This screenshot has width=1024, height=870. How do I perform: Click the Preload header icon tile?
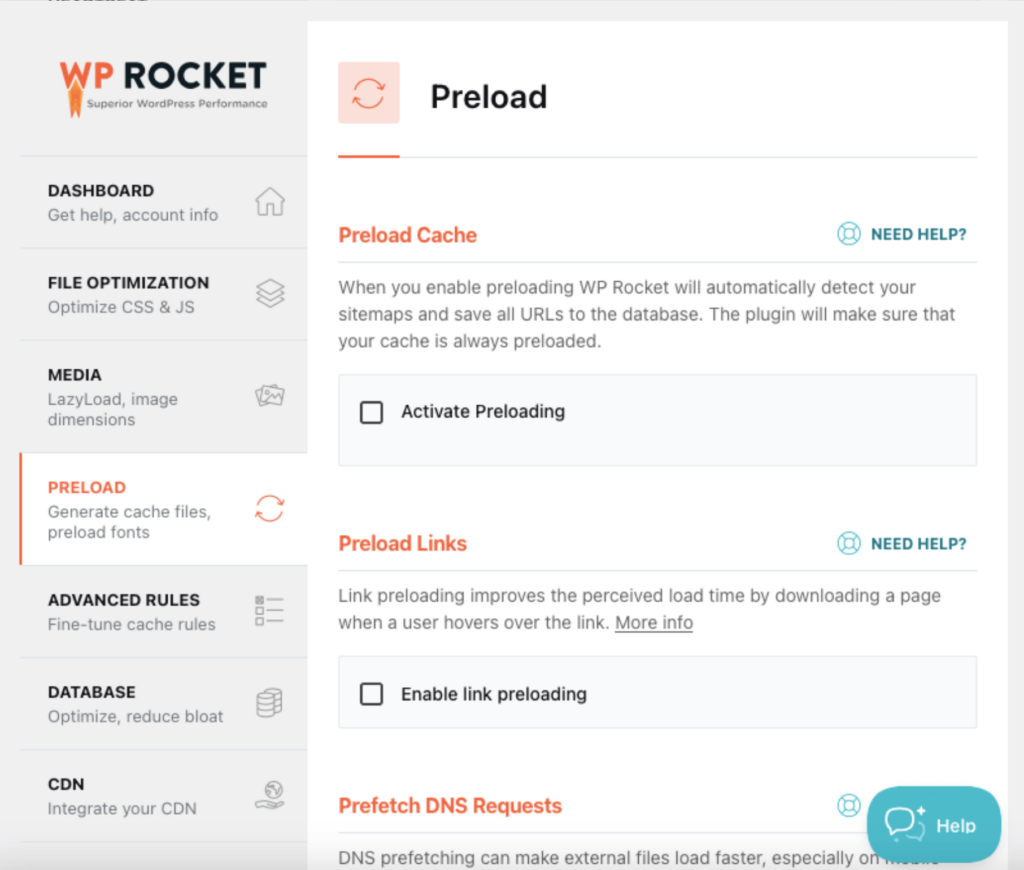tap(368, 93)
